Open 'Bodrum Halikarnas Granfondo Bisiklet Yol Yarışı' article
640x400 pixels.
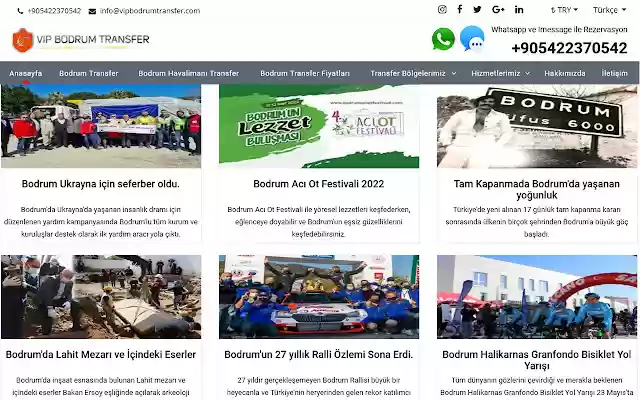point(537,360)
